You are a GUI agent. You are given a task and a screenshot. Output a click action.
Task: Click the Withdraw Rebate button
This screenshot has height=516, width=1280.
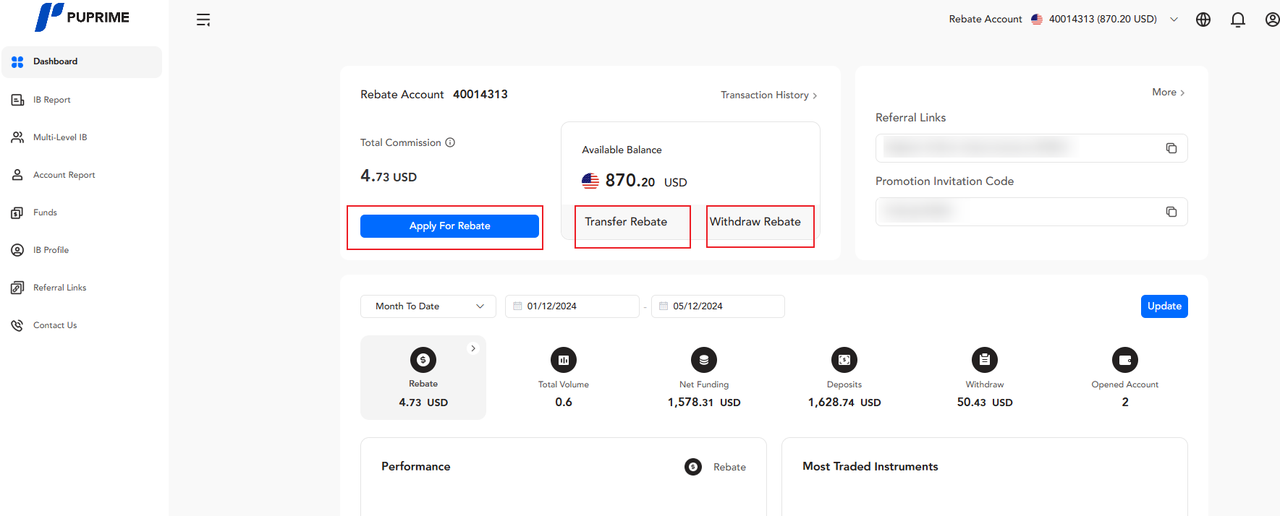coord(756,222)
